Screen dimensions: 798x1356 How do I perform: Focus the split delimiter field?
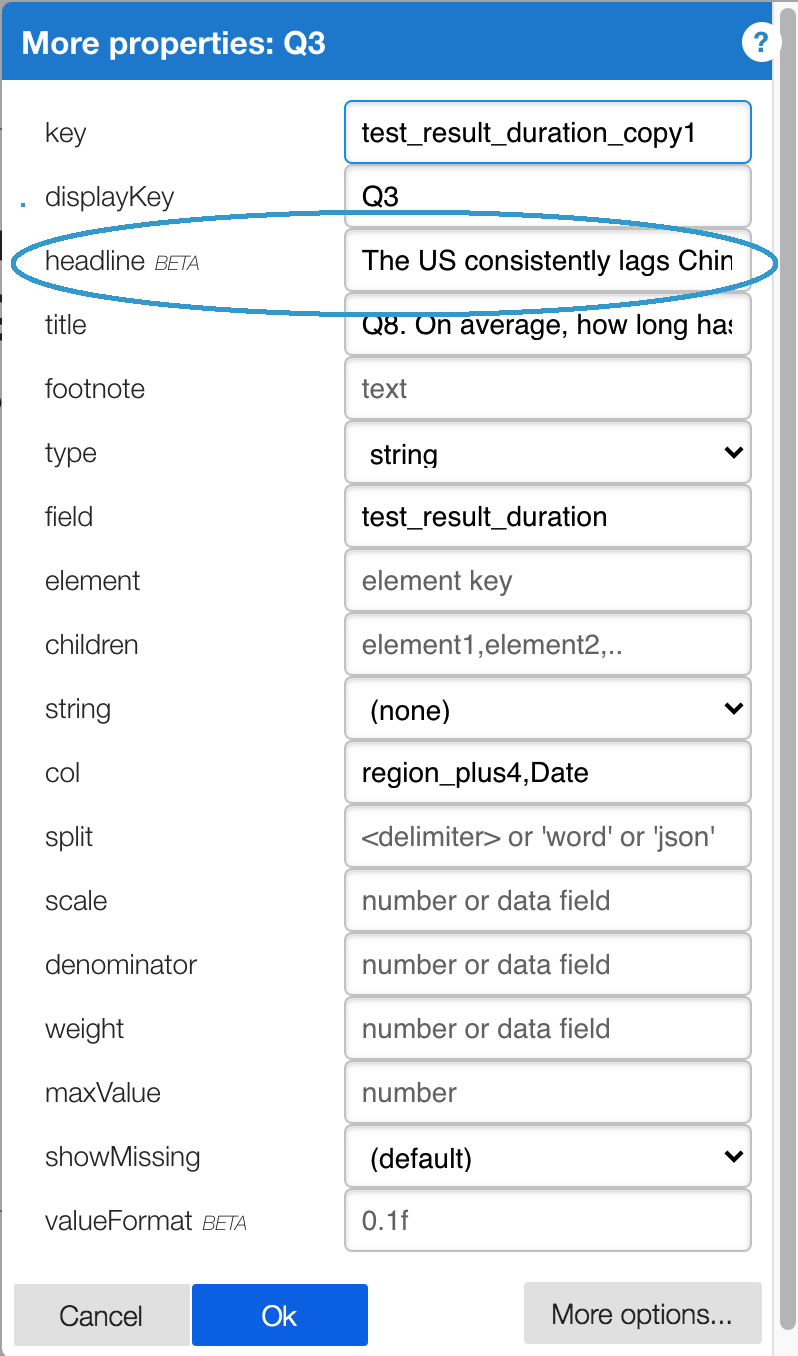click(x=547, y=836)
